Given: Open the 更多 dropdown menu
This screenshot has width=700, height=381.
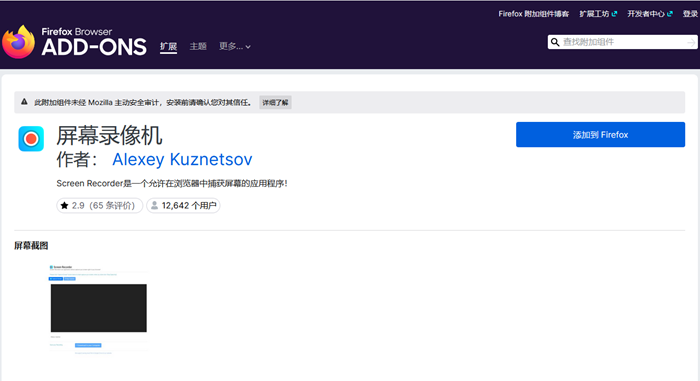Looking at the screenshot, I should (x=235, y=46).
